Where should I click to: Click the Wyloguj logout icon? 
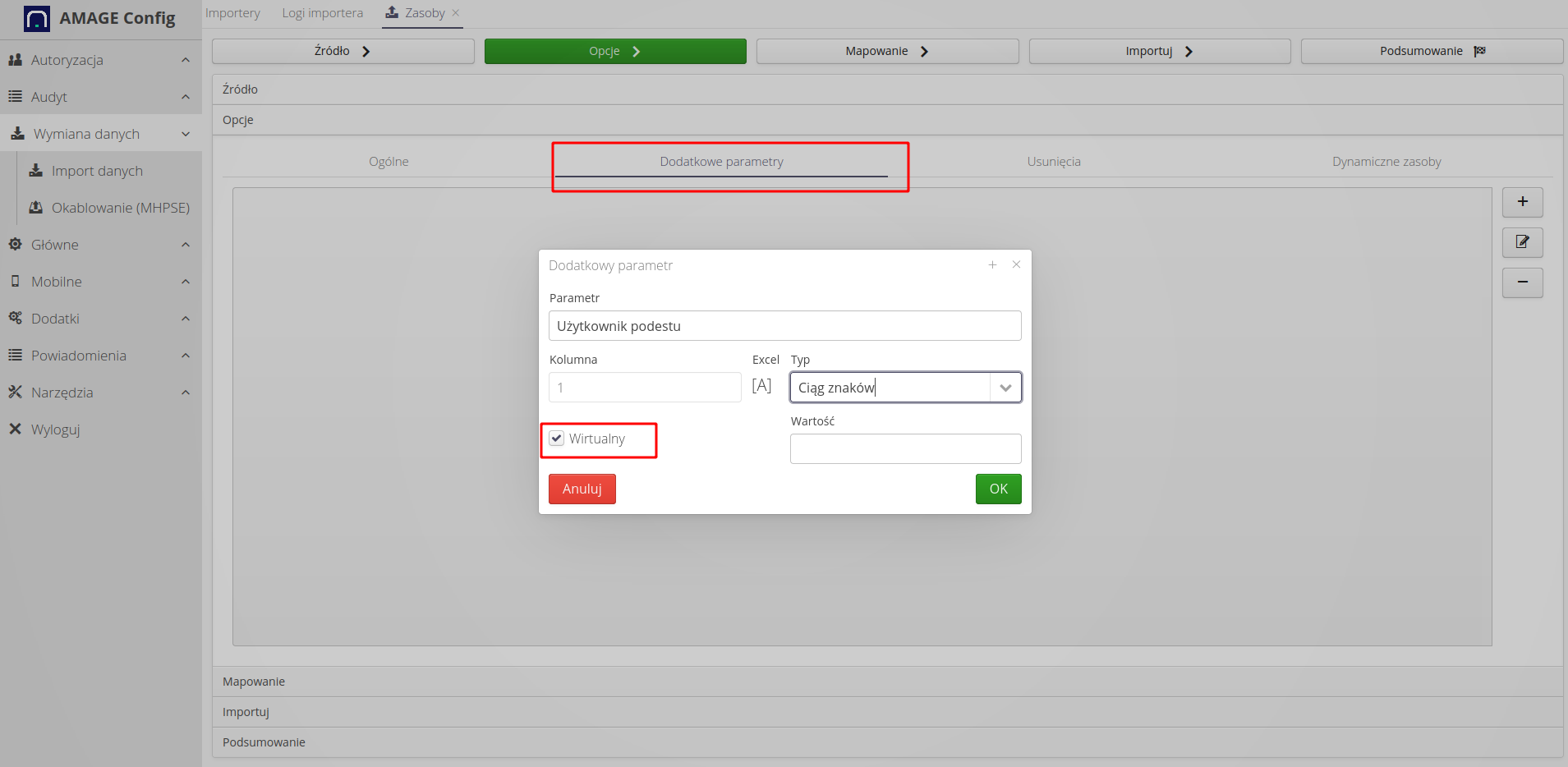[x=15, y=429]
